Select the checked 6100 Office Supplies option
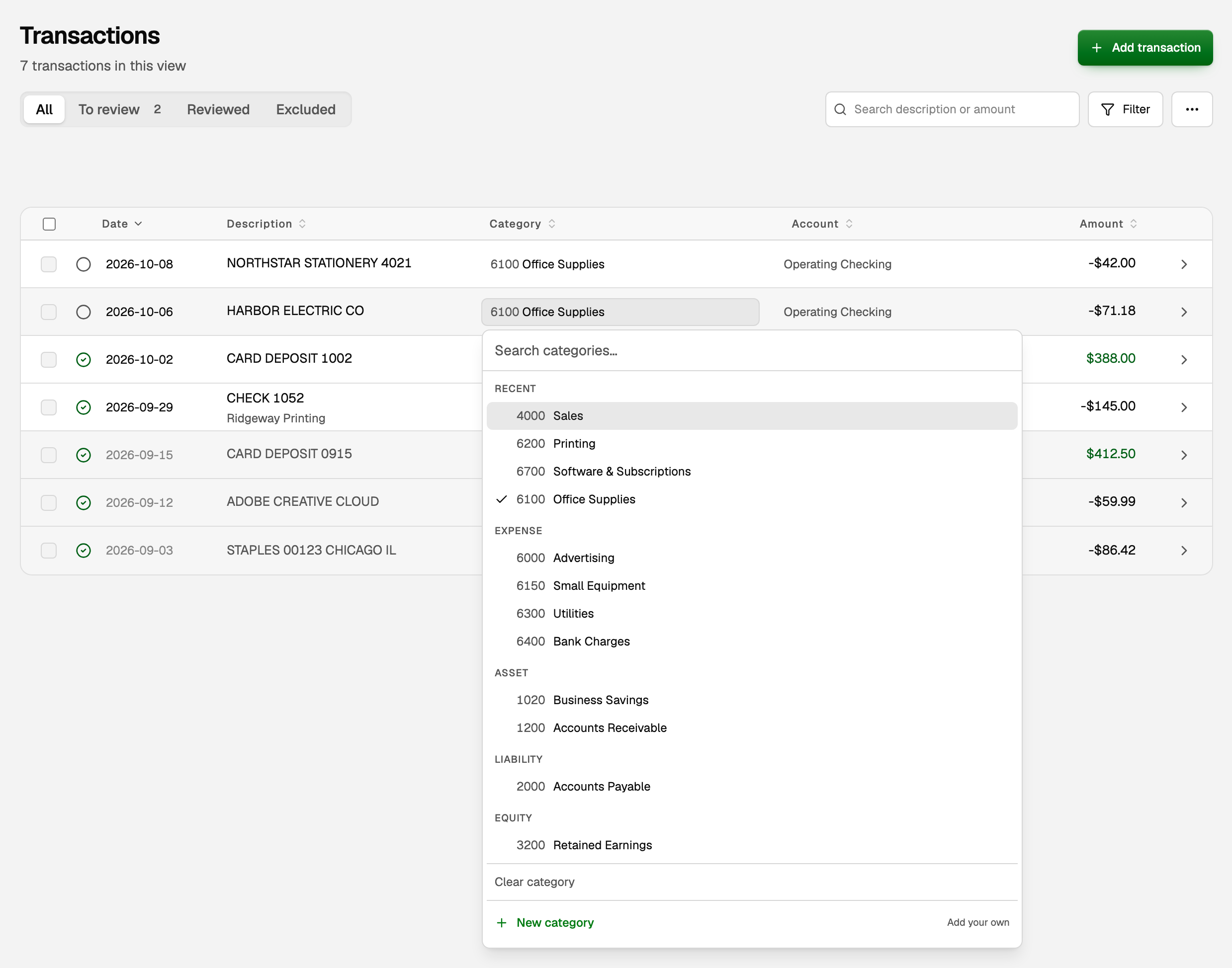The image size is (1232, 968). click(752, 499)
